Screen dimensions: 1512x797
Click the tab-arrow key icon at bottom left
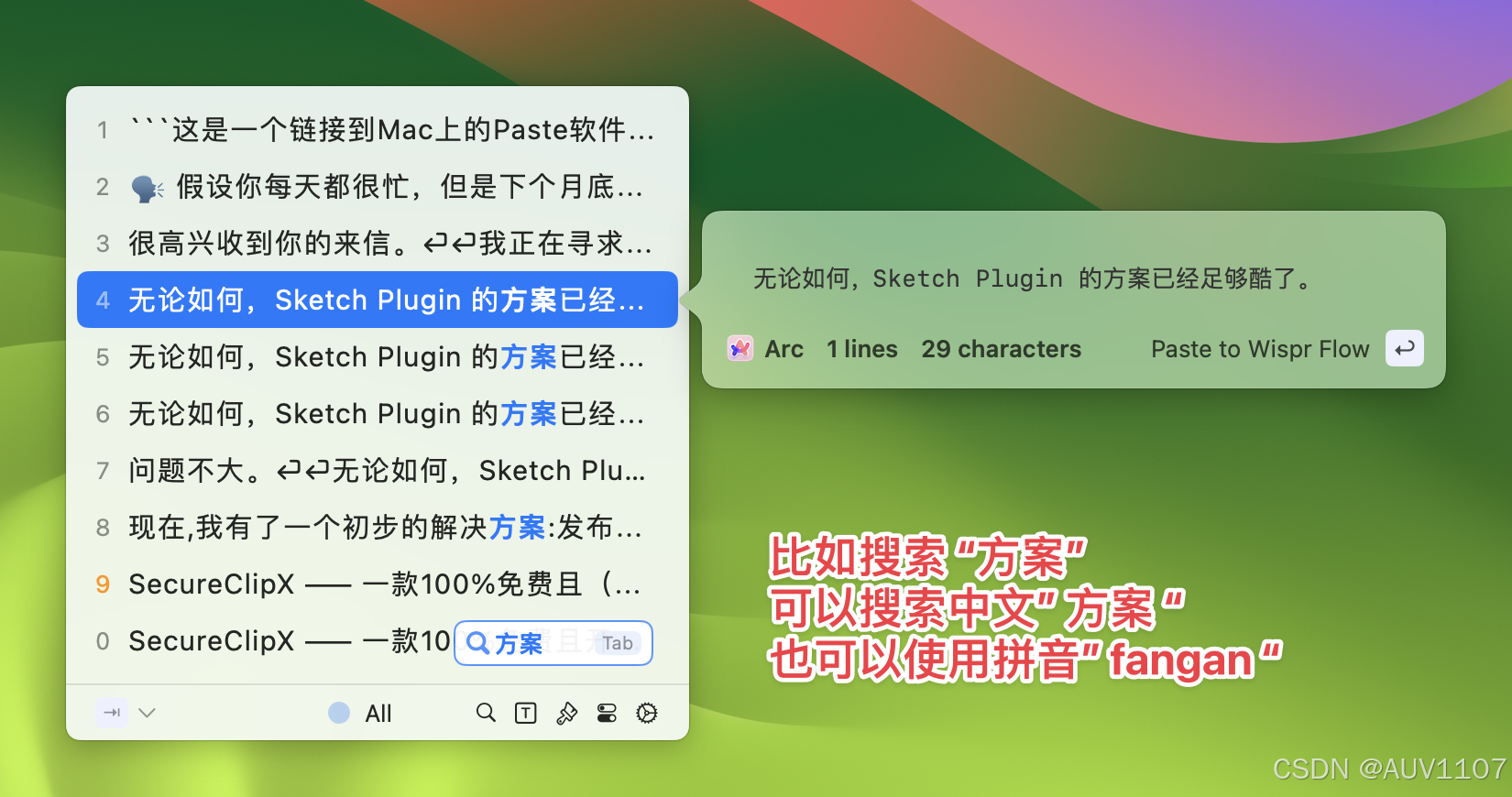(112, 712)
